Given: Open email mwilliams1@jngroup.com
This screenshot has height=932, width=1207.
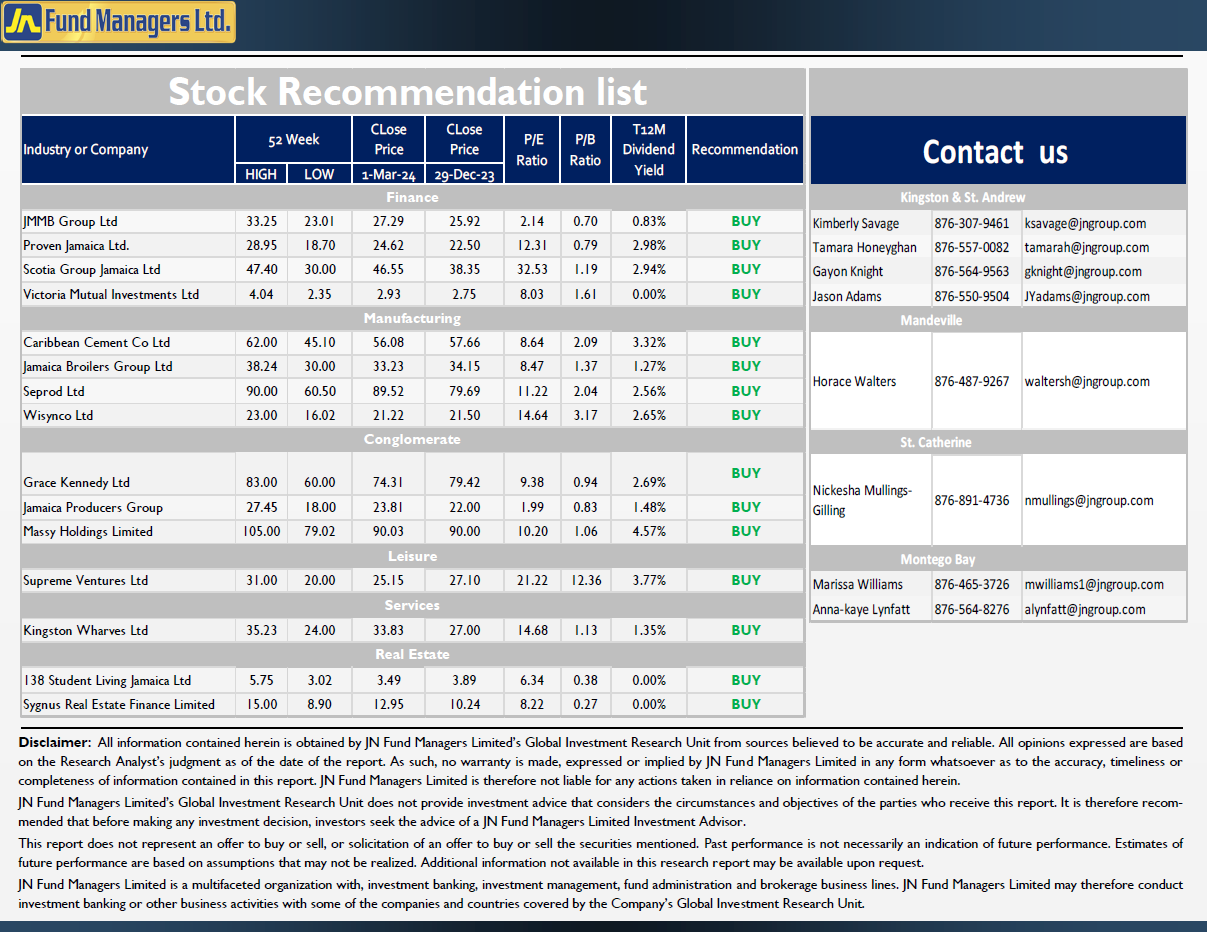Looking at the screenshot, I should click(x=1094, y=585).
